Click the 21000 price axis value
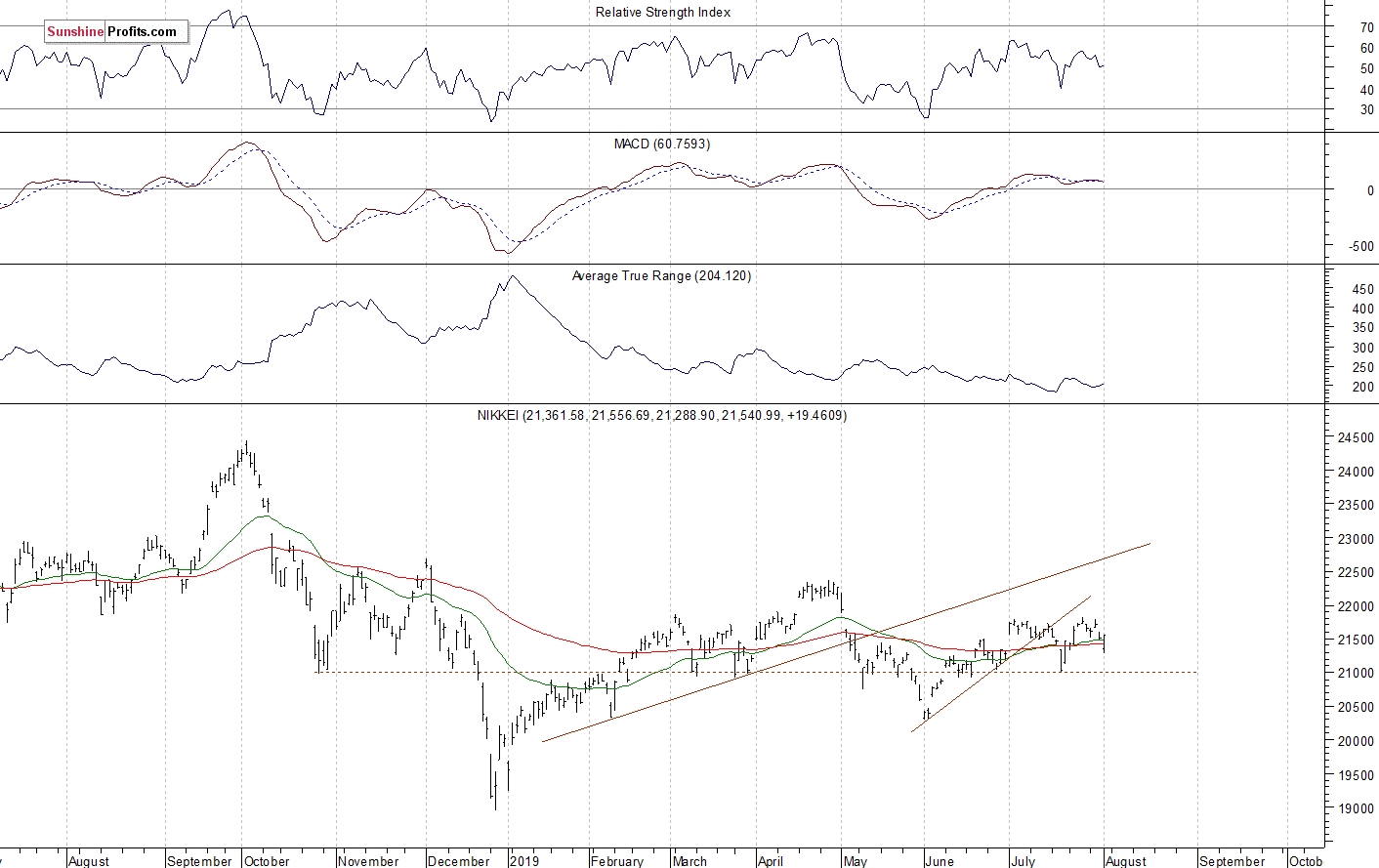Screen dimensions: 1379x868 click(x=1356, y=673)
